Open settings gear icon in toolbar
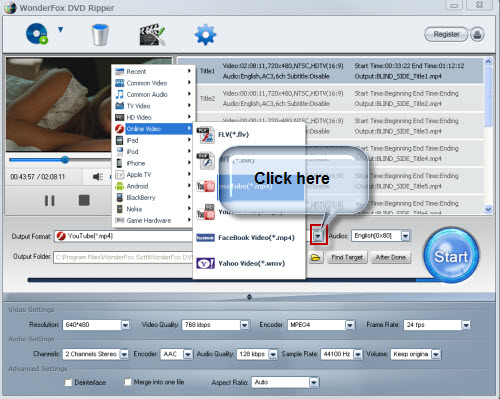The height and width of the screenshot is (399, 500). pyautogui.click(x=205, y=34)
